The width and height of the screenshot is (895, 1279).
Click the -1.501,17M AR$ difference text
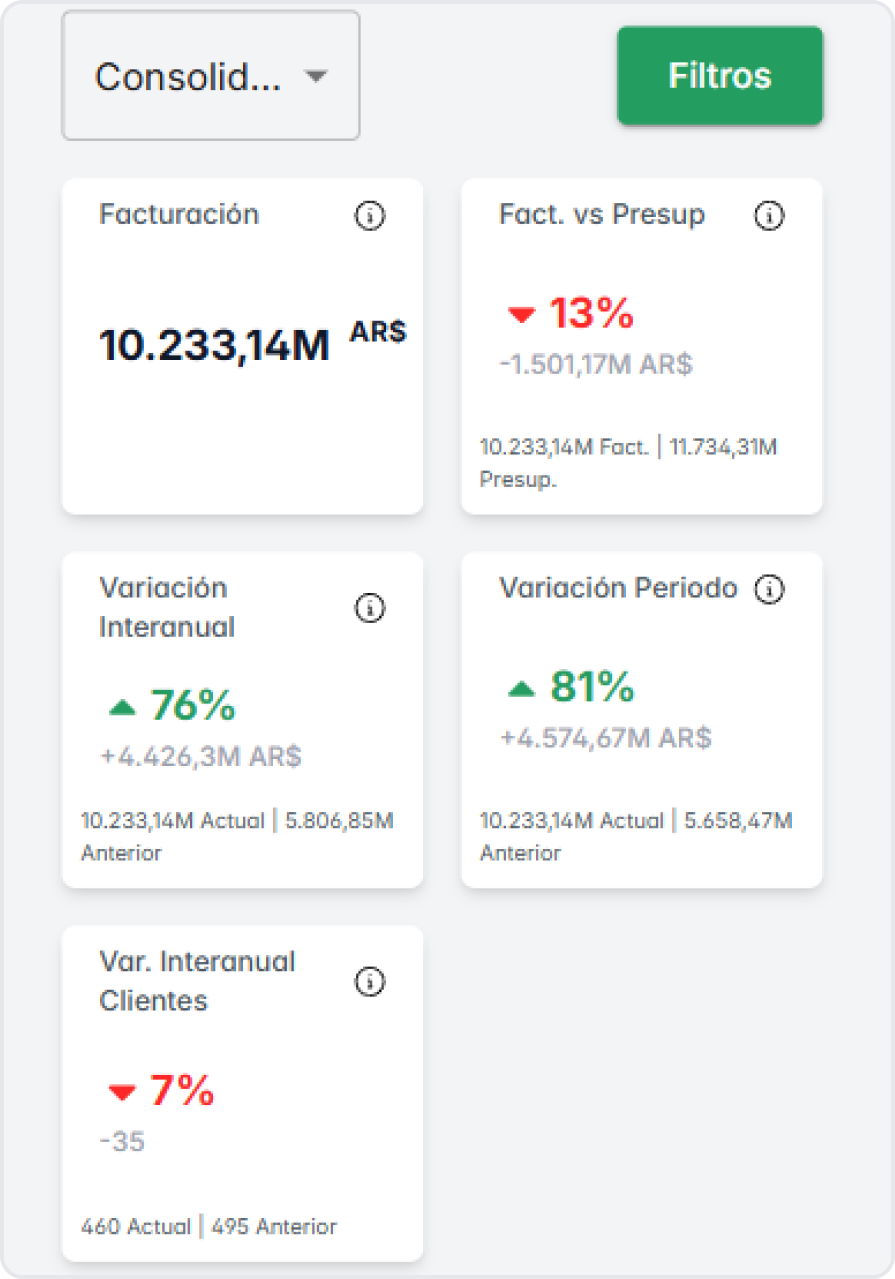[595, 364]
